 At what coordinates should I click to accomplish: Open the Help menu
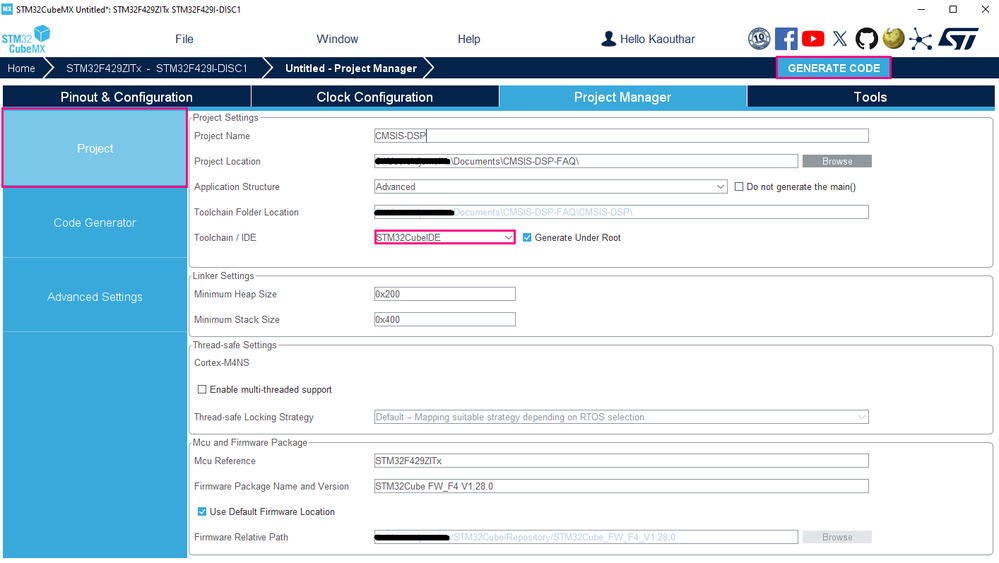(x=469, y=39)
